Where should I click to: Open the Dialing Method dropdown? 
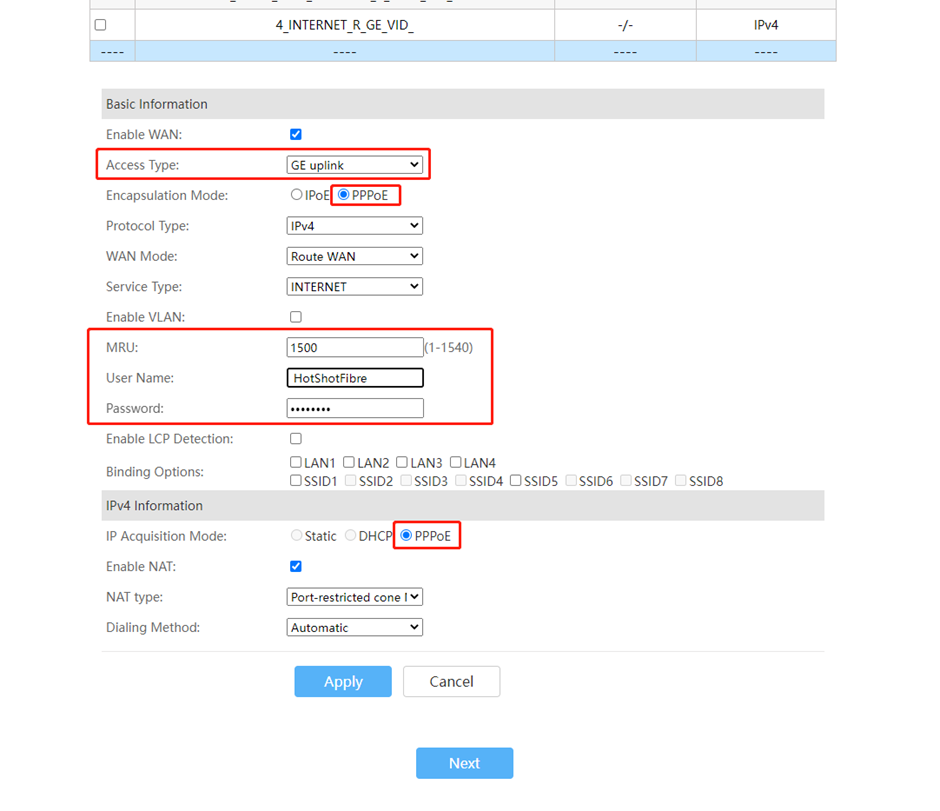tap(354, 628)
